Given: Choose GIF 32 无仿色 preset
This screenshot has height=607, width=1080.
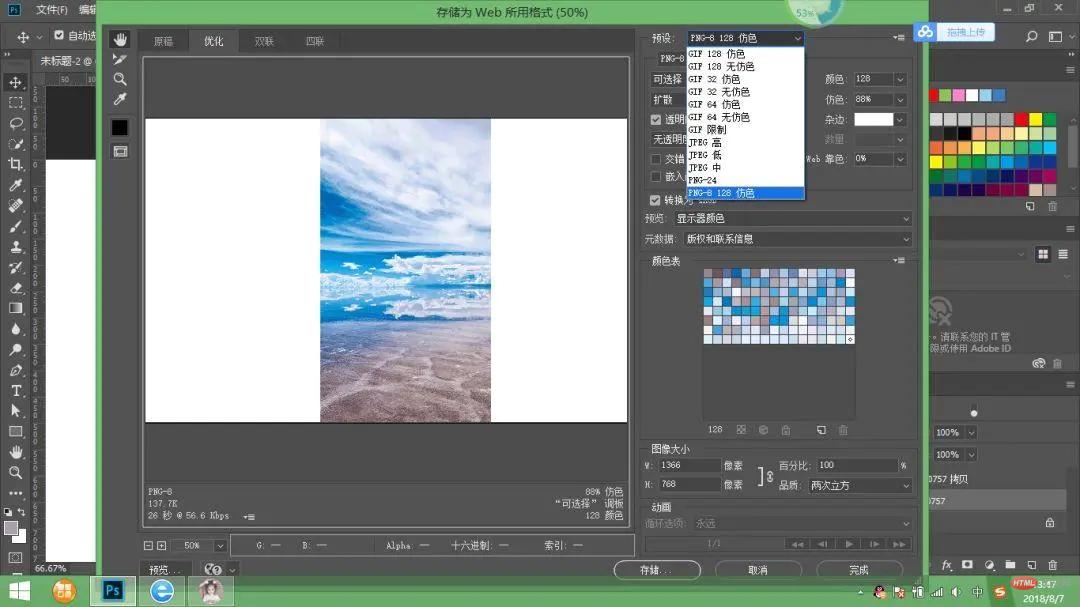Looking at the screenshot, I should coord(745,92).
